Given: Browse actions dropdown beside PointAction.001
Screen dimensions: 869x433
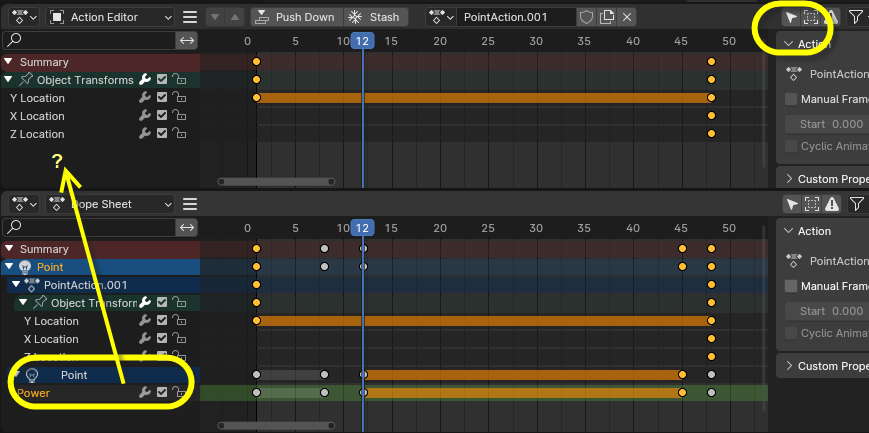Looking at the screenshot, I should click(441, 17).
